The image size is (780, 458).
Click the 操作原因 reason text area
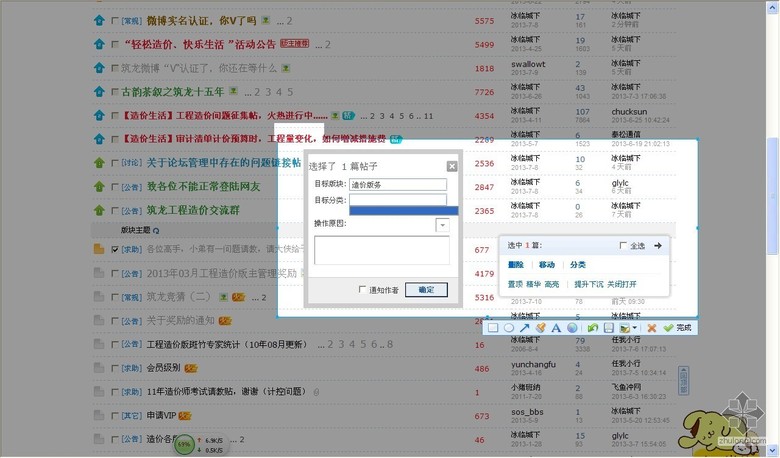[x=381, y=250]
